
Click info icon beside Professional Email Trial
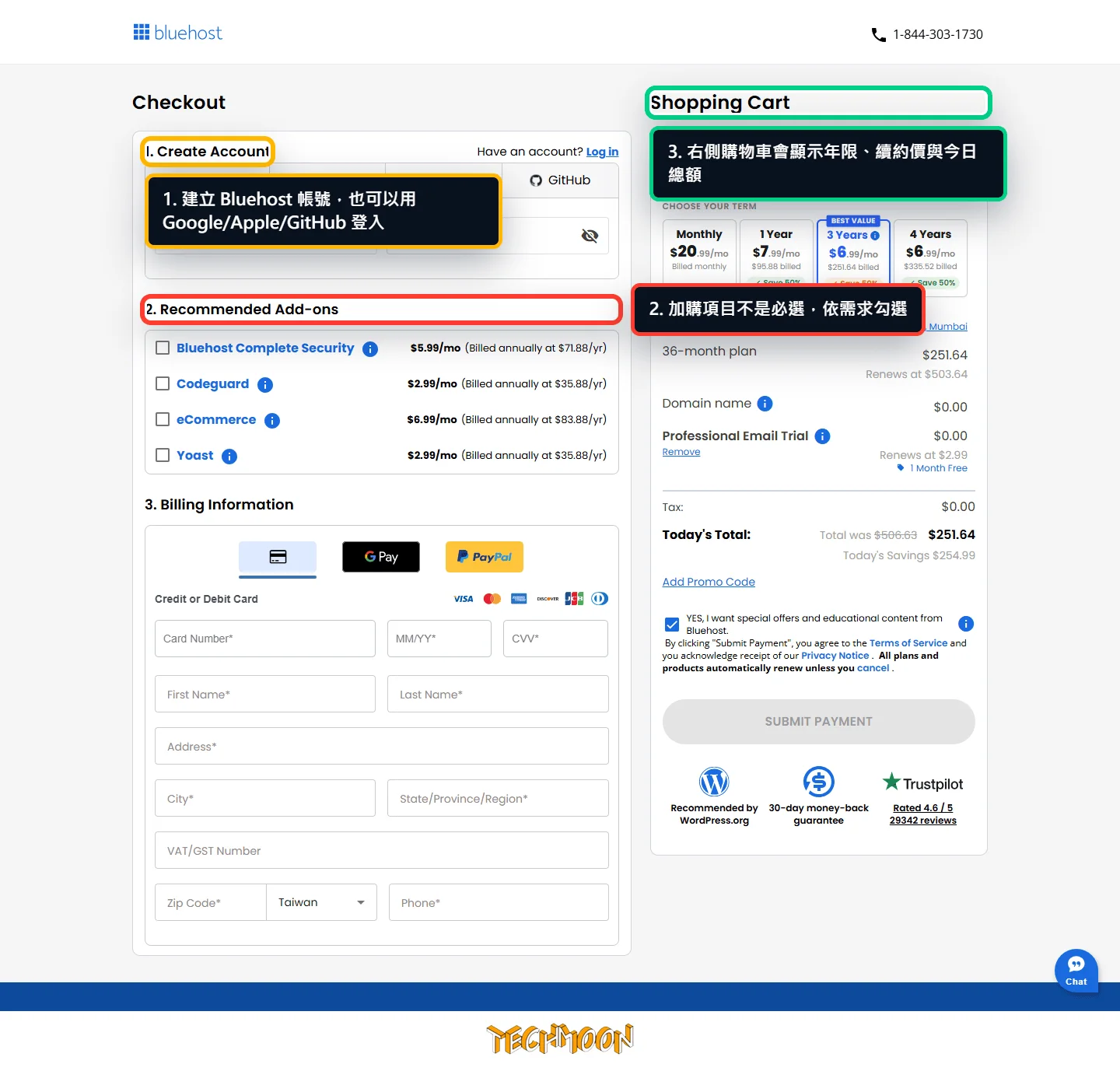pyautogui.click(x=822, y=436)
